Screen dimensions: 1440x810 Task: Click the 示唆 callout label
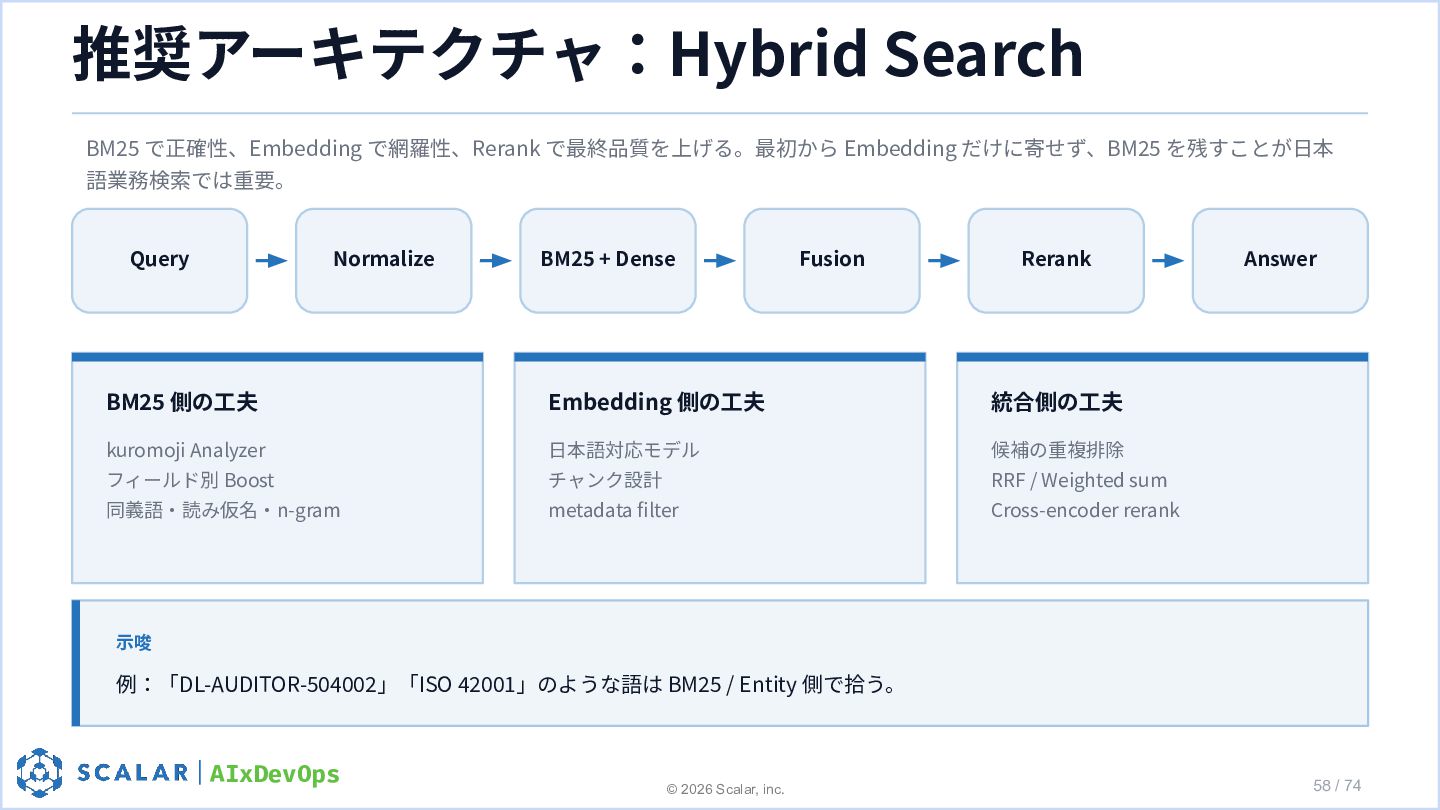(133, 643)
